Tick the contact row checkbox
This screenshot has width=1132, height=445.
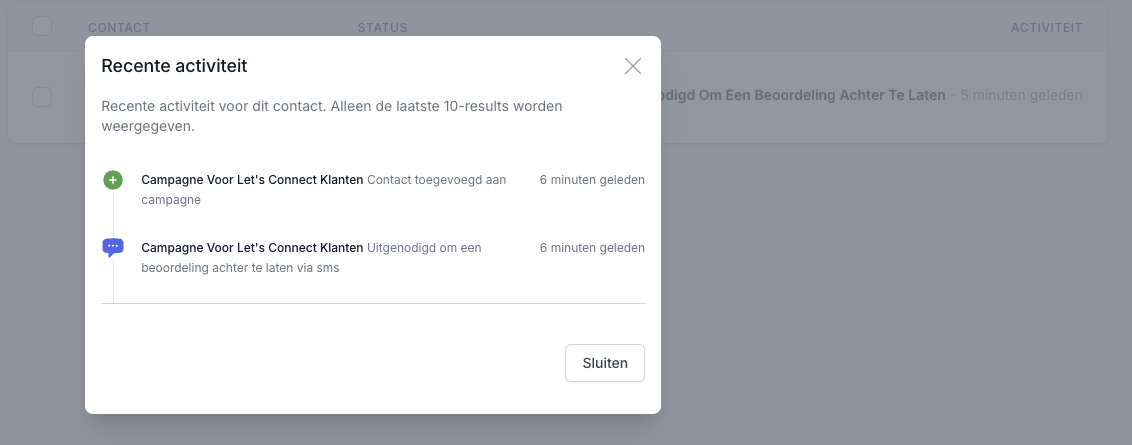pos(42,97)
